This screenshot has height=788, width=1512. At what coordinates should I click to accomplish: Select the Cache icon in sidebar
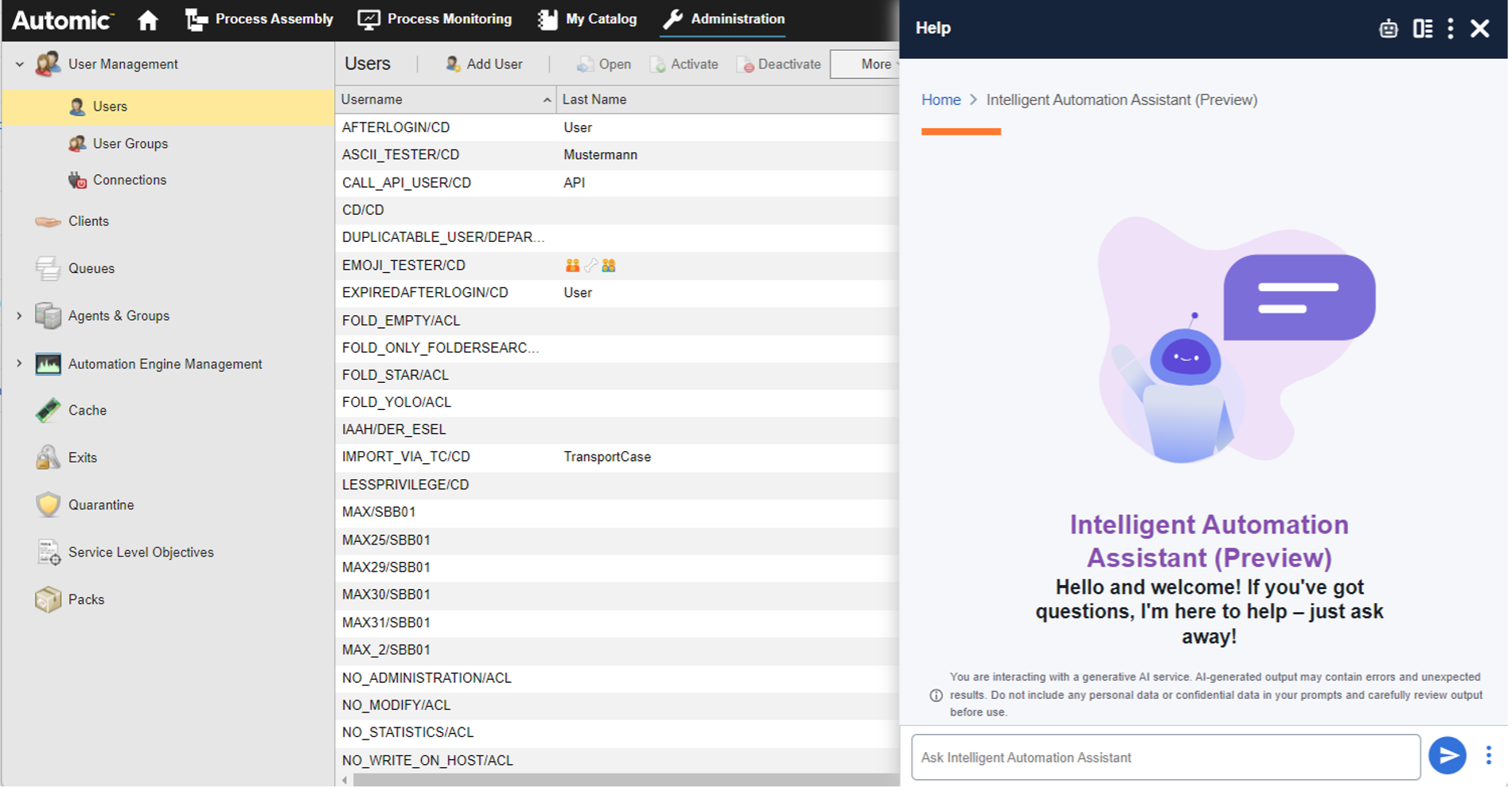tap(49, 410)
